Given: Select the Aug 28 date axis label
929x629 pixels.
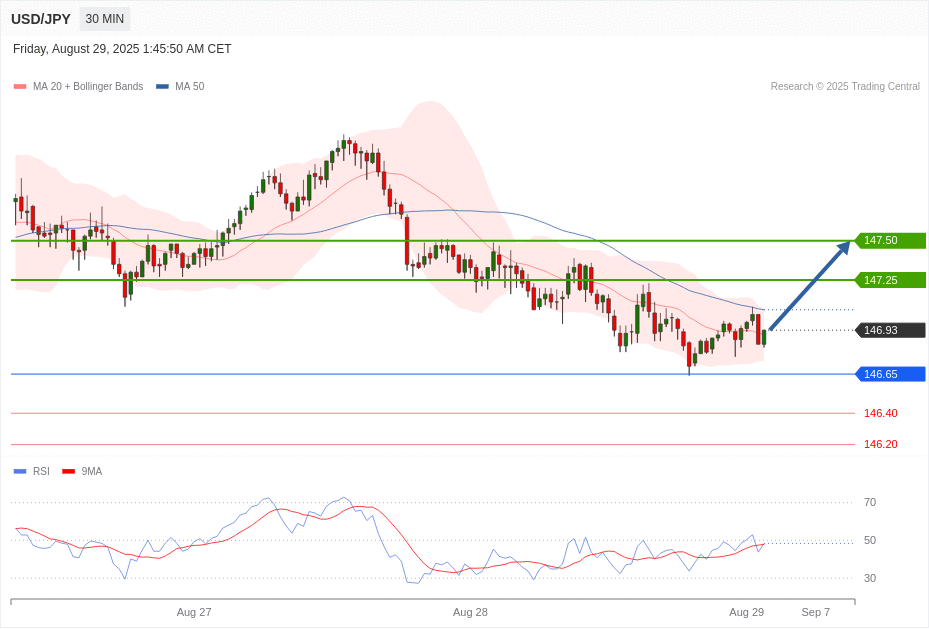Looking at the screenshot, I should click(470, 612).
